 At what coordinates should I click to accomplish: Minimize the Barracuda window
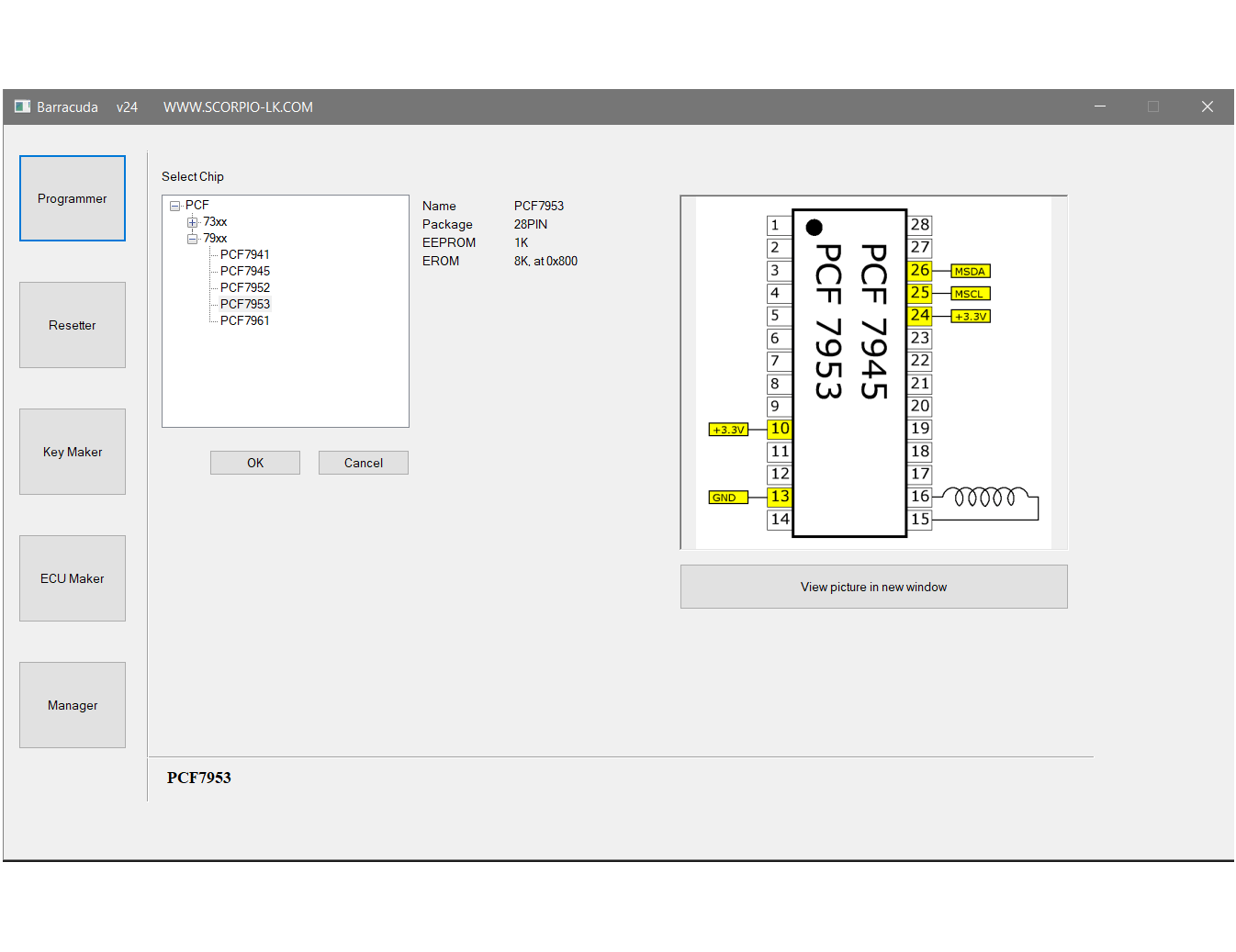click(1099, 106)
